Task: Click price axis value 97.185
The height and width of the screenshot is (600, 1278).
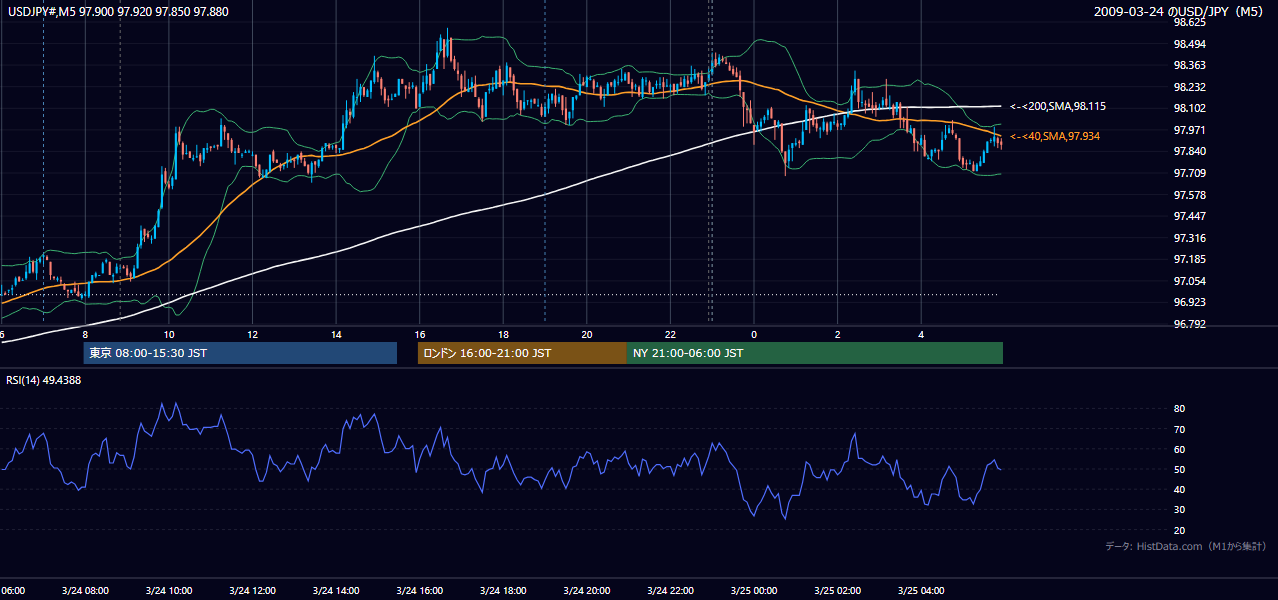Action: point(1189,260)
